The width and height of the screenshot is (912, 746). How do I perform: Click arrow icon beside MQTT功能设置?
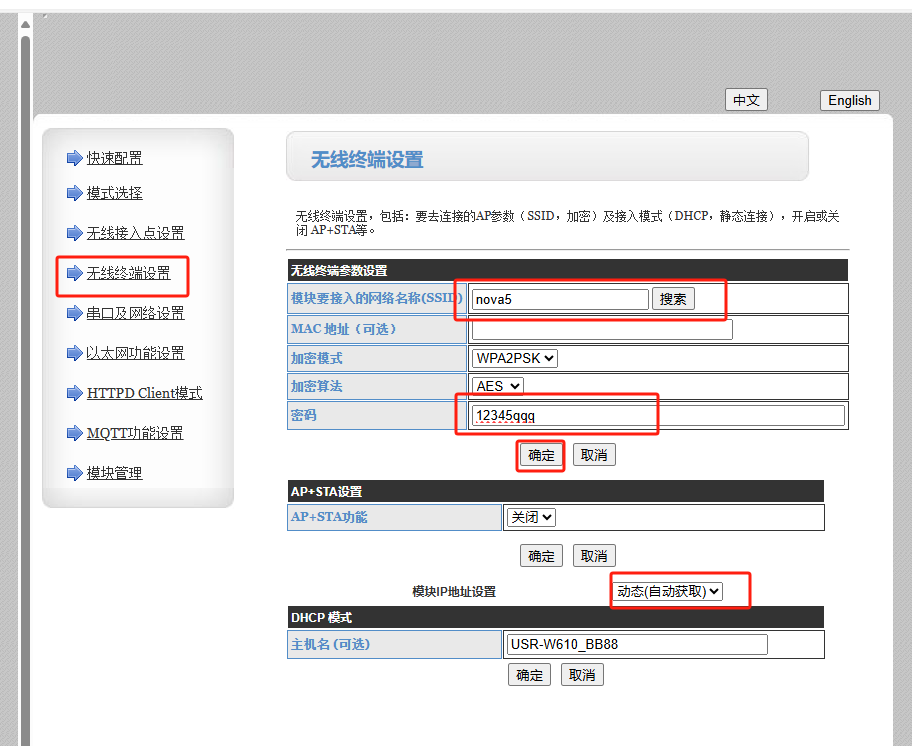(74, 433)
